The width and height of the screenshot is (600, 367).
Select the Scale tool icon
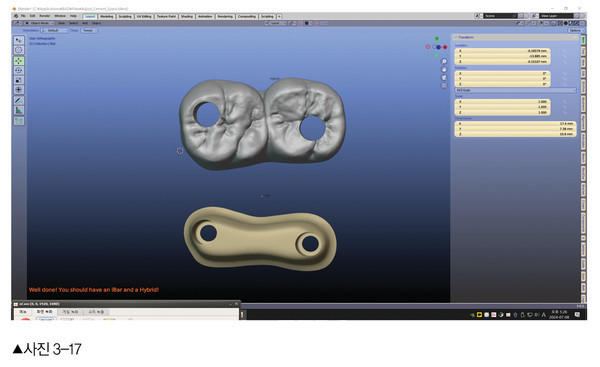pyautogui.click(x=19, y=80)
